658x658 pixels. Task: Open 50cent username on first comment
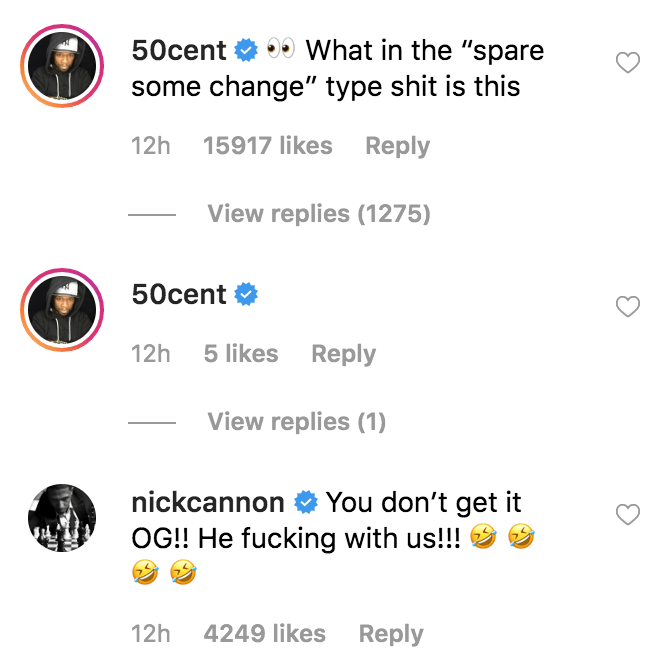pos(179,49)
